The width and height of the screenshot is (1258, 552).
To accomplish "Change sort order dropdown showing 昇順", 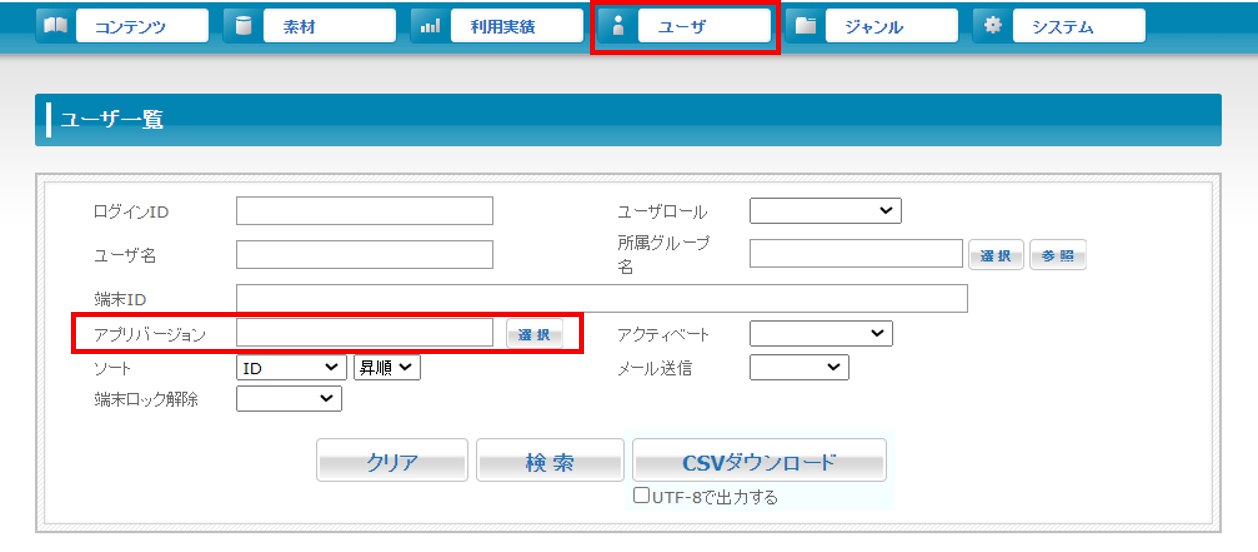I will pyautogui.click(x=387, y=368).
